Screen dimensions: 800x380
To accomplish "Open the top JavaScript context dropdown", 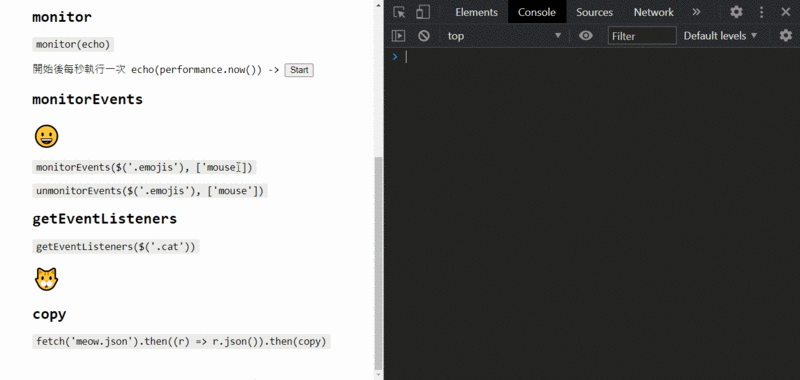I will (x=504, y=36).
